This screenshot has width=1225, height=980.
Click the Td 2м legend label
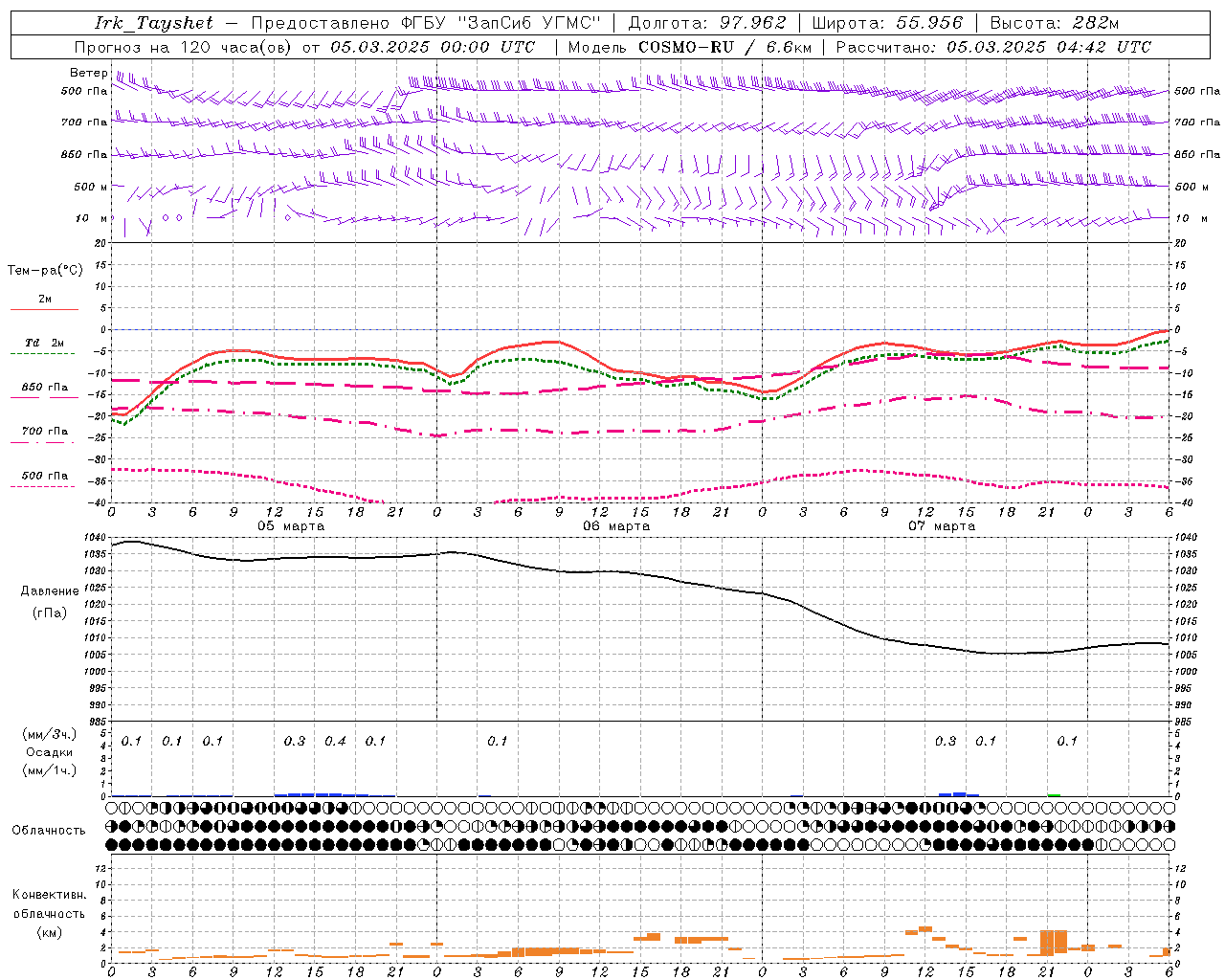pyautogui.click(x=44, y=343)
